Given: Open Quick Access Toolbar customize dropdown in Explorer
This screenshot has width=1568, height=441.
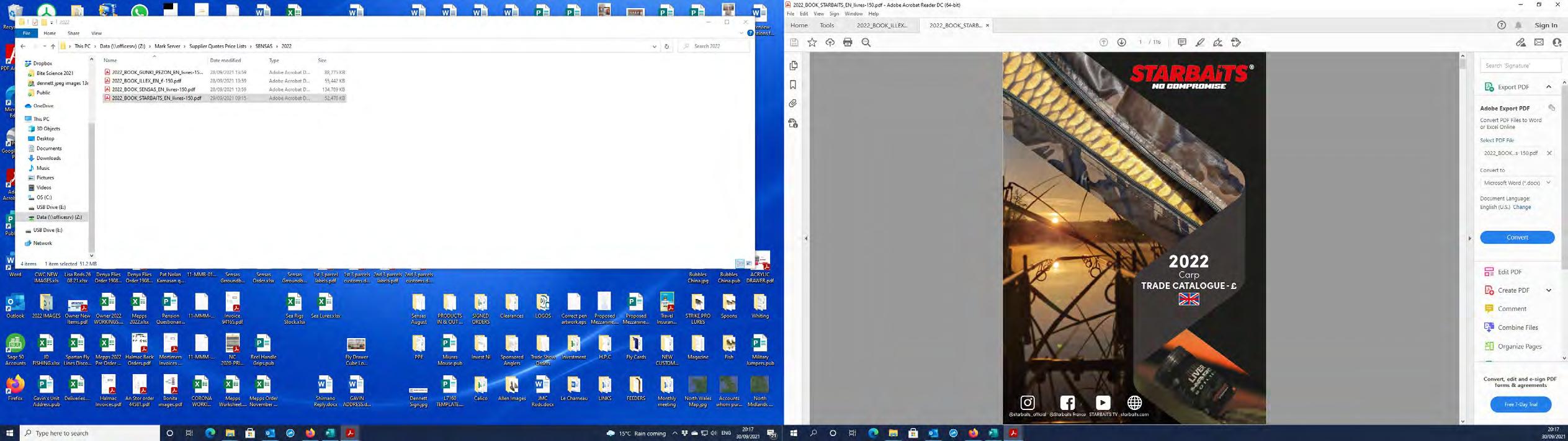Looking at the screenshot, I should coord(52,22).
